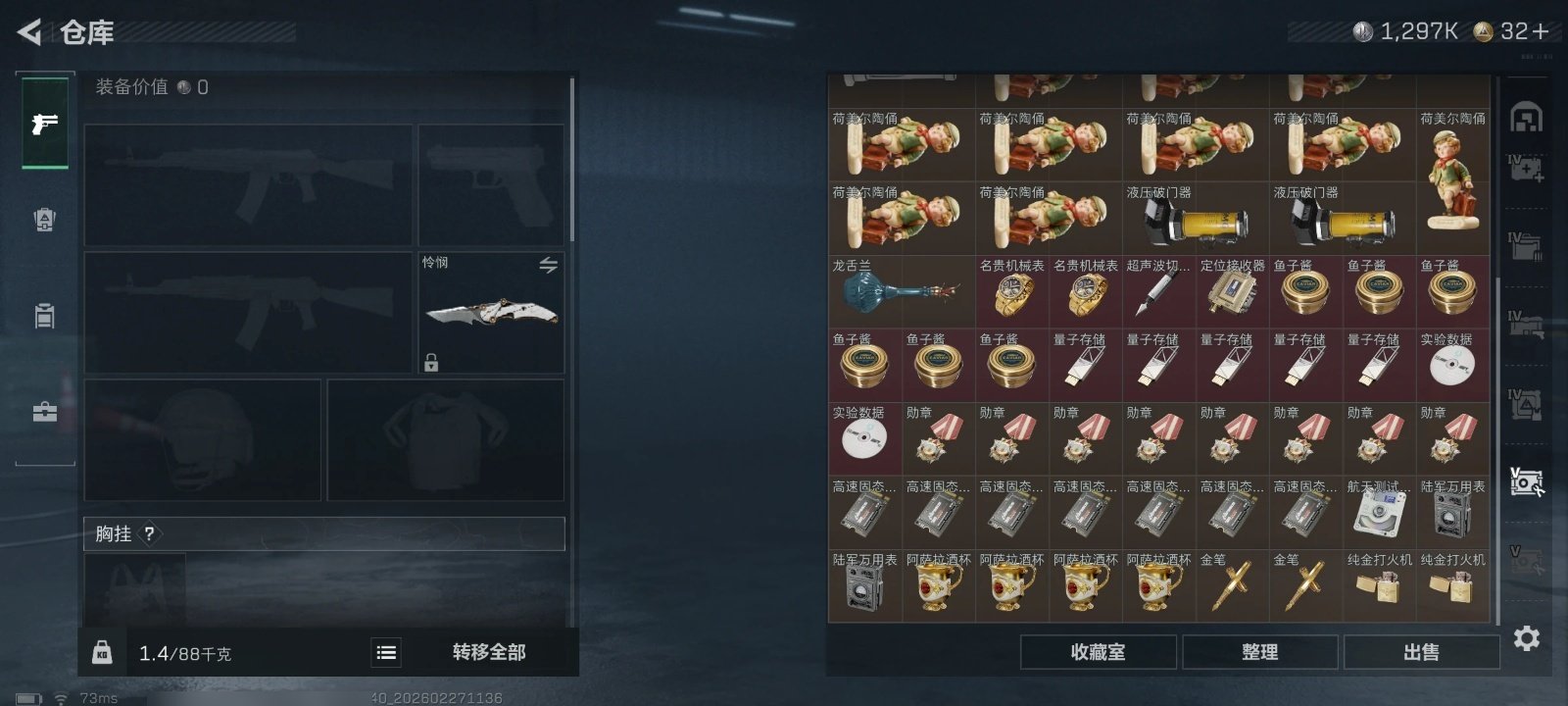The height and width of the screenshot is (706, 1568).
Task: Select the weapons pistol tab in sidebar
Action: point(45,124)
